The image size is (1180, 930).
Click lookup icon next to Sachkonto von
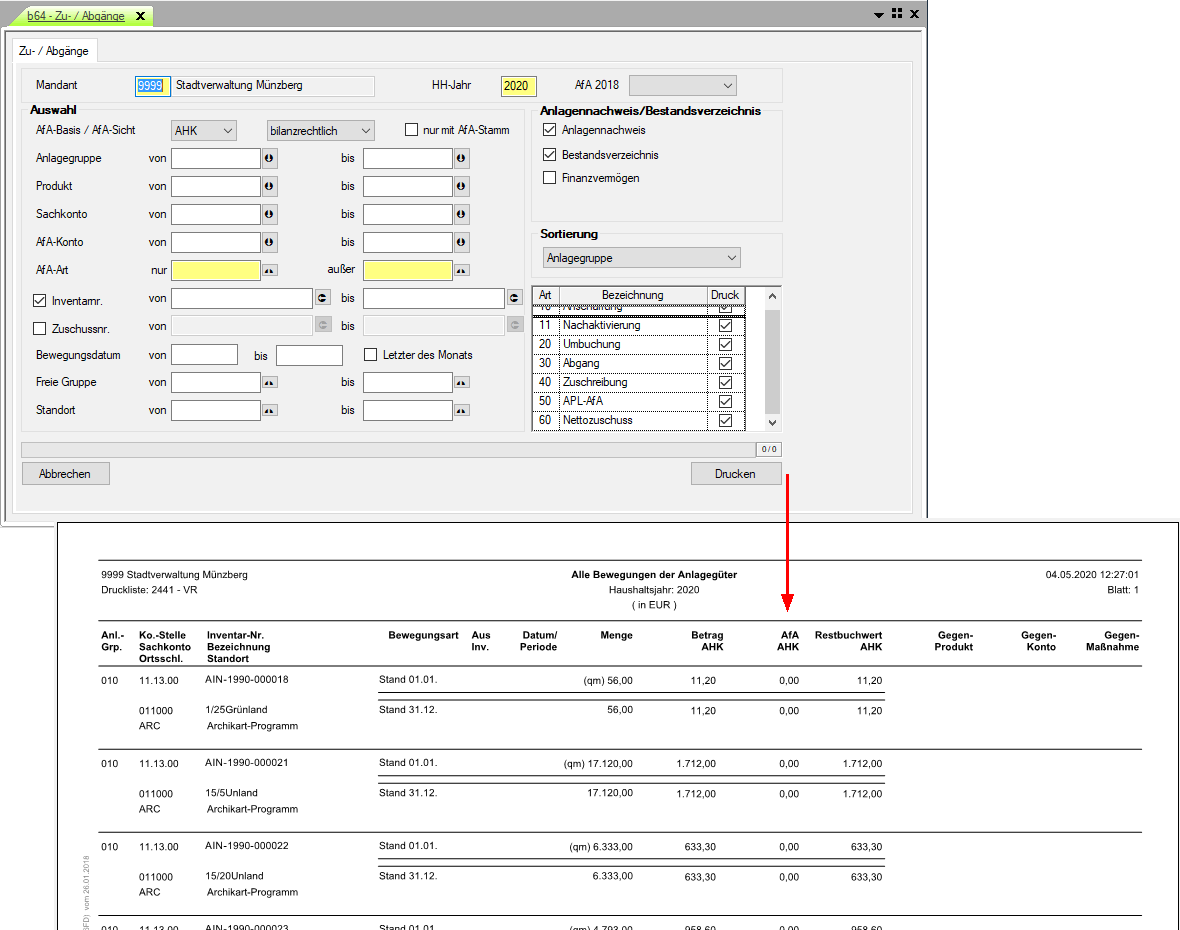[269, 214]
